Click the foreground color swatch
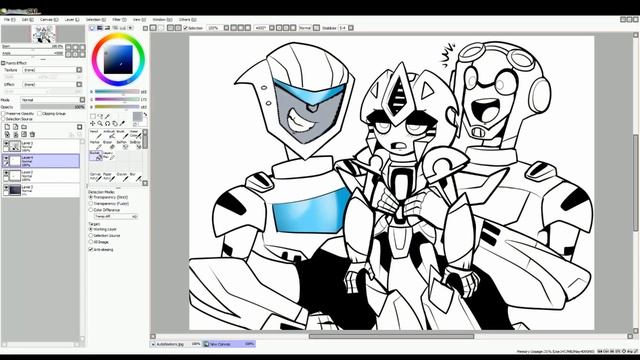 tap(138, 116)
